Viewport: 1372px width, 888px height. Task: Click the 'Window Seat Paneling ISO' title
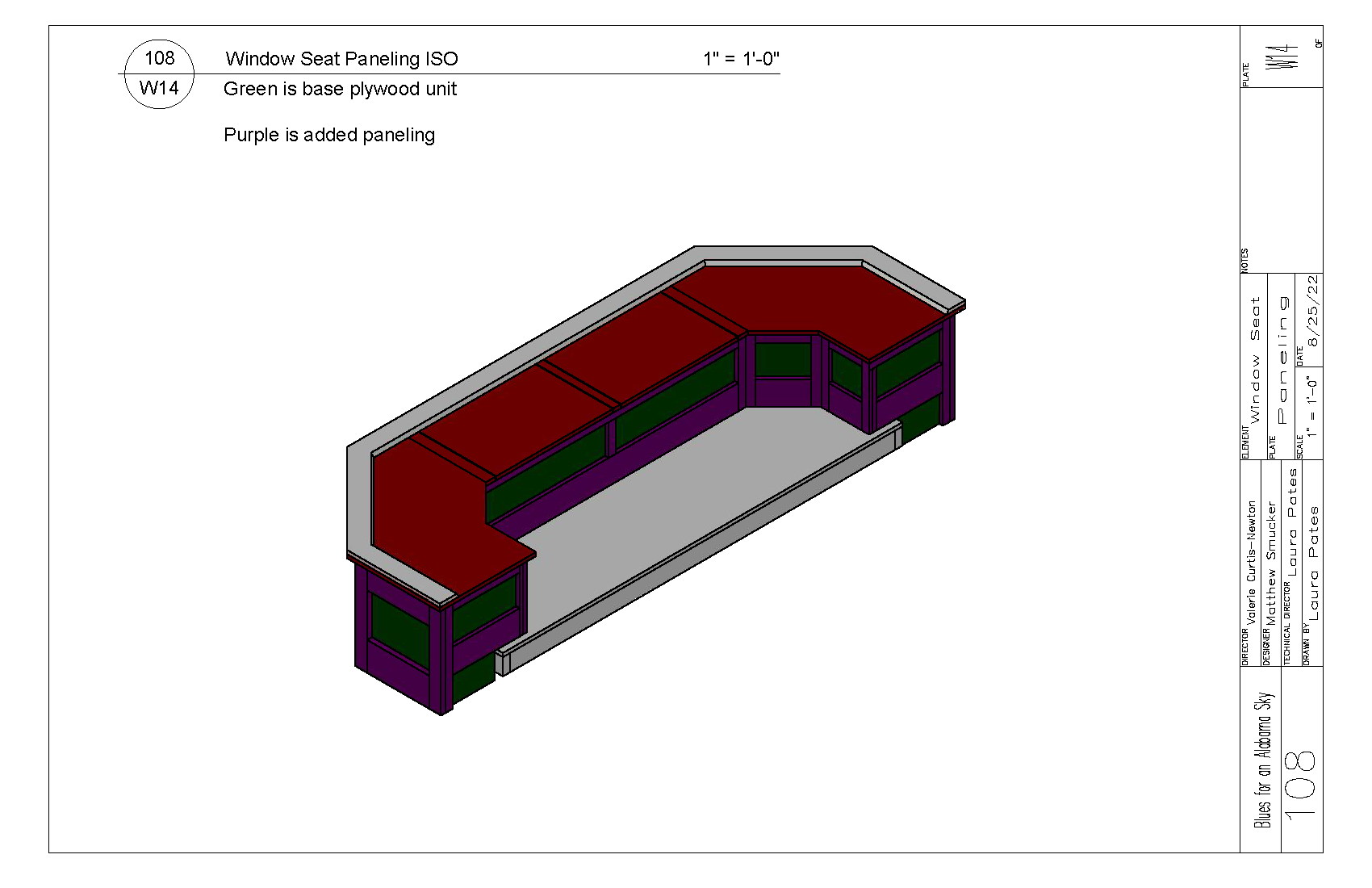[341, 59]
